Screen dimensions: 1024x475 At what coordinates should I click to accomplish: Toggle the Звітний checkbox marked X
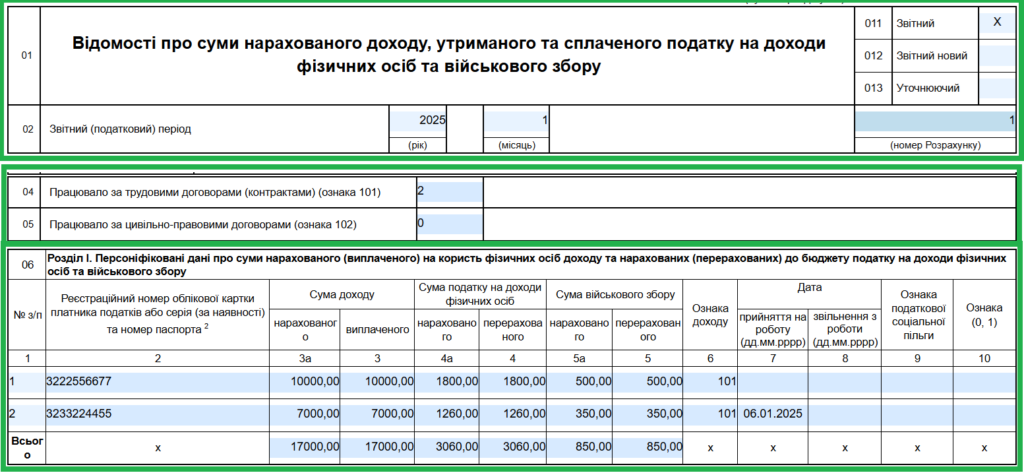(x=996, y=22)
